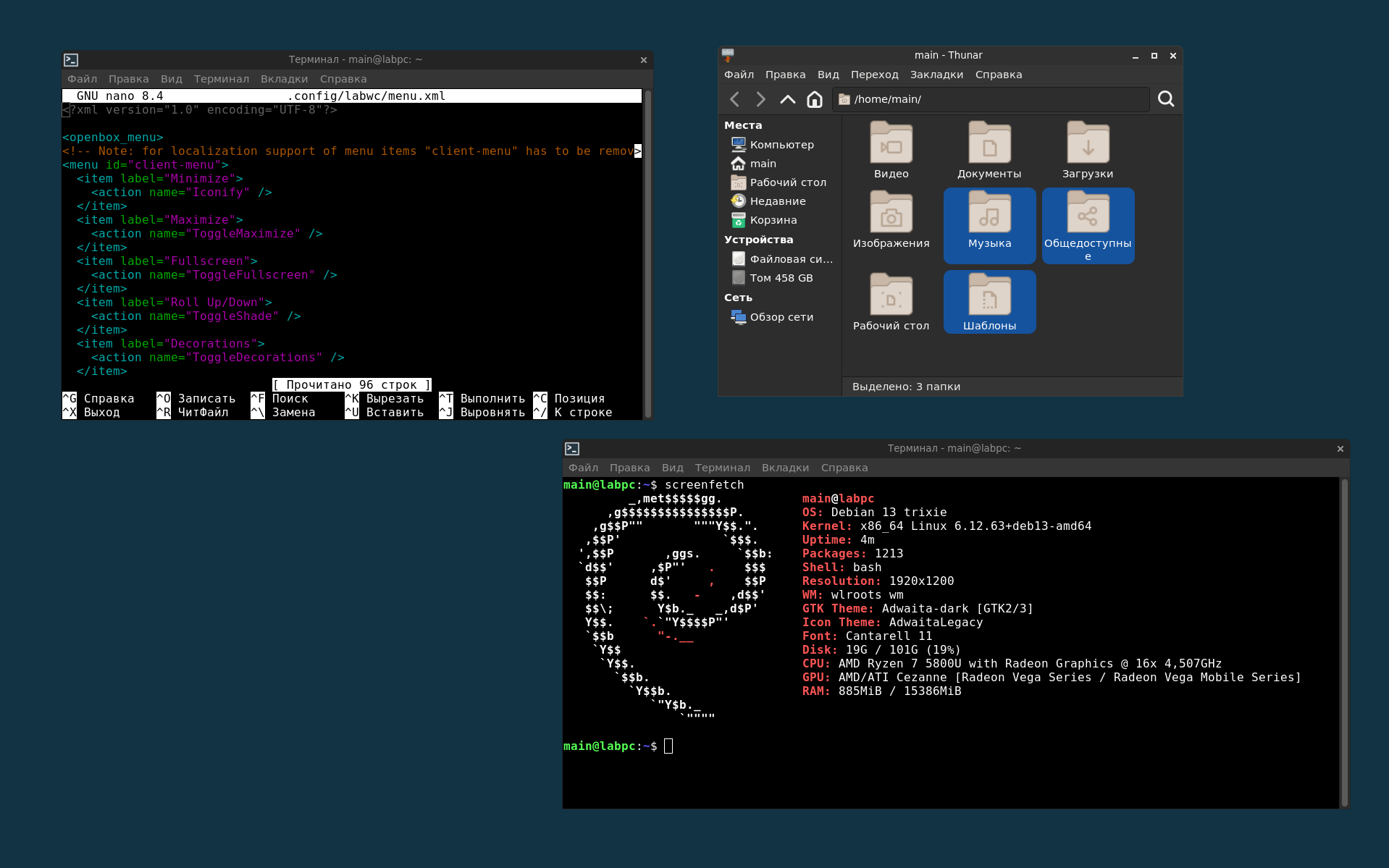Open Переход menu in Thunar menu bar
This screenshot has width=1389, height=868.
(874, 75)
